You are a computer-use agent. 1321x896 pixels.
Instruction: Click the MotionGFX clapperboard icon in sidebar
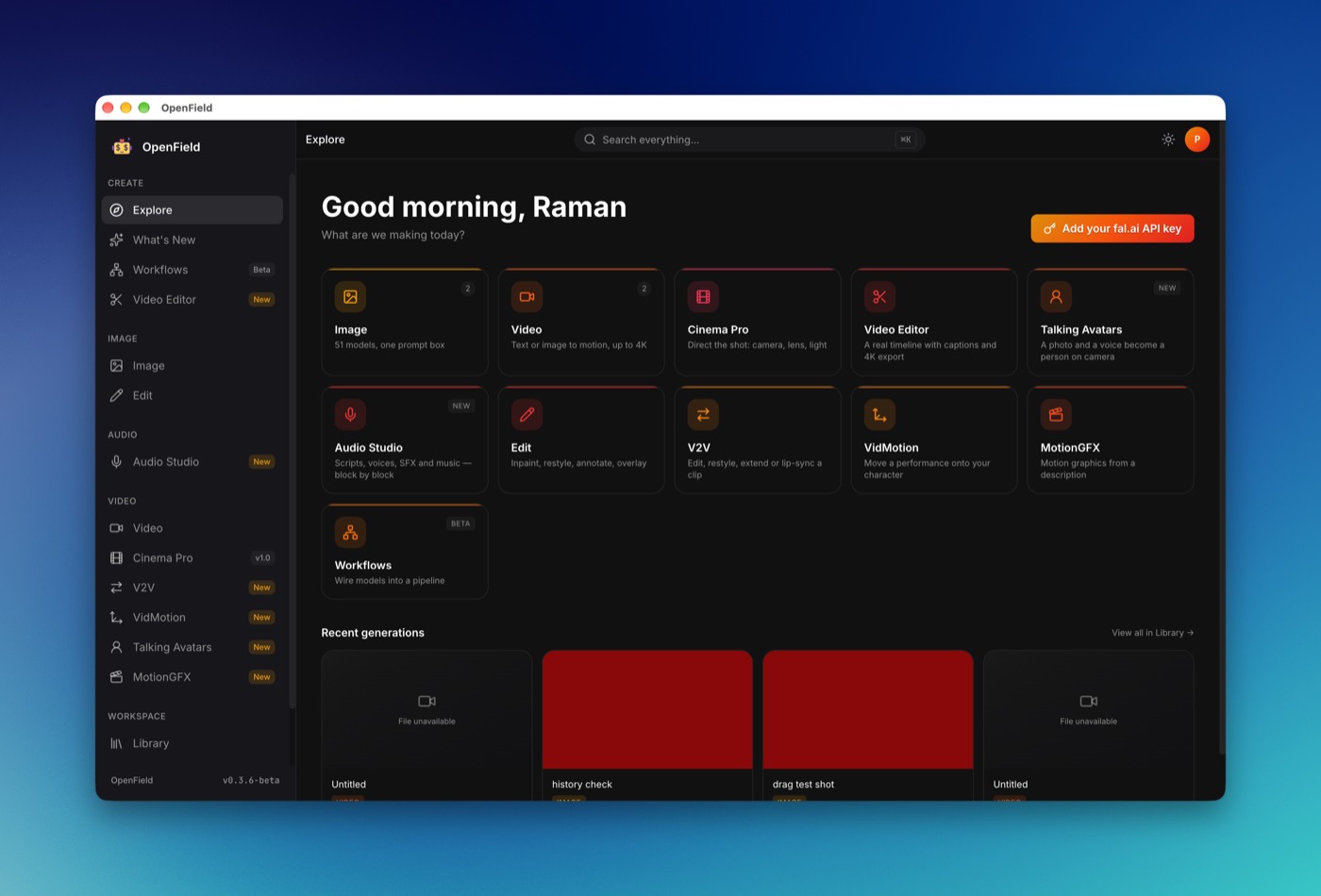point(116,677)
